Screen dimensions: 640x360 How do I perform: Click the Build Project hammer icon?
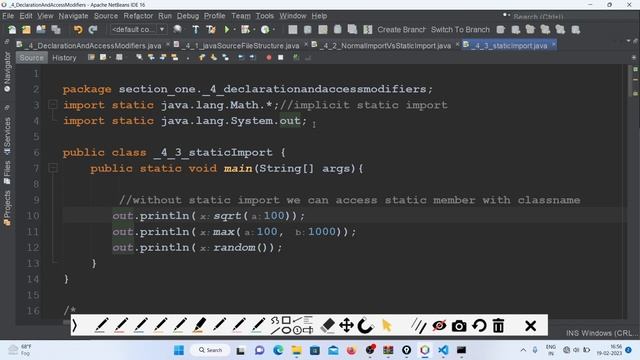tap(196, 29)
